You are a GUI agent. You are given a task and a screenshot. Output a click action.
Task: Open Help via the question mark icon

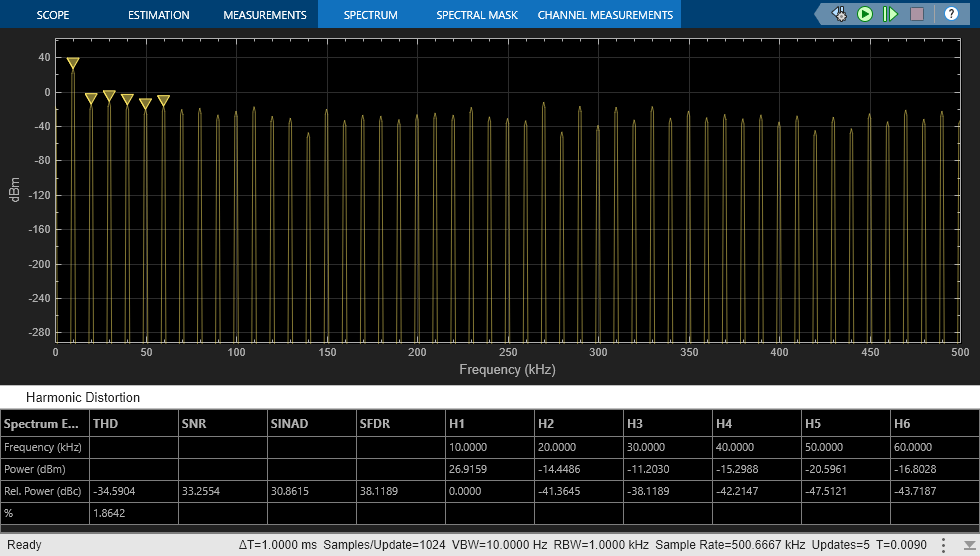pos(949,14)
